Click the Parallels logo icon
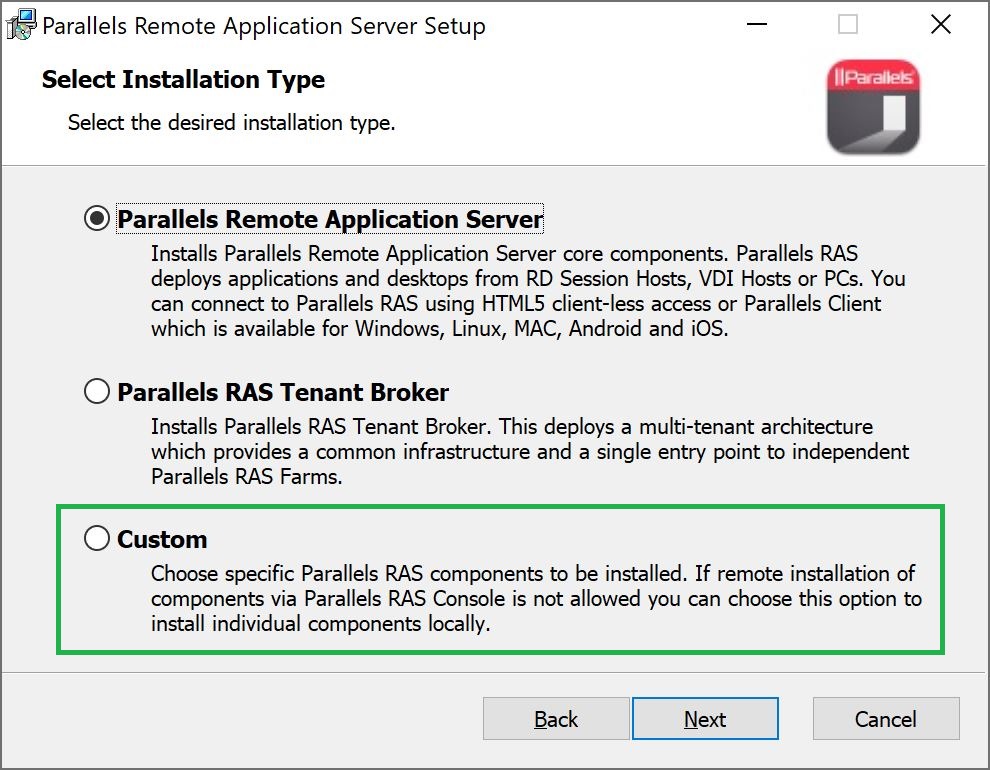 coord(873,105)
